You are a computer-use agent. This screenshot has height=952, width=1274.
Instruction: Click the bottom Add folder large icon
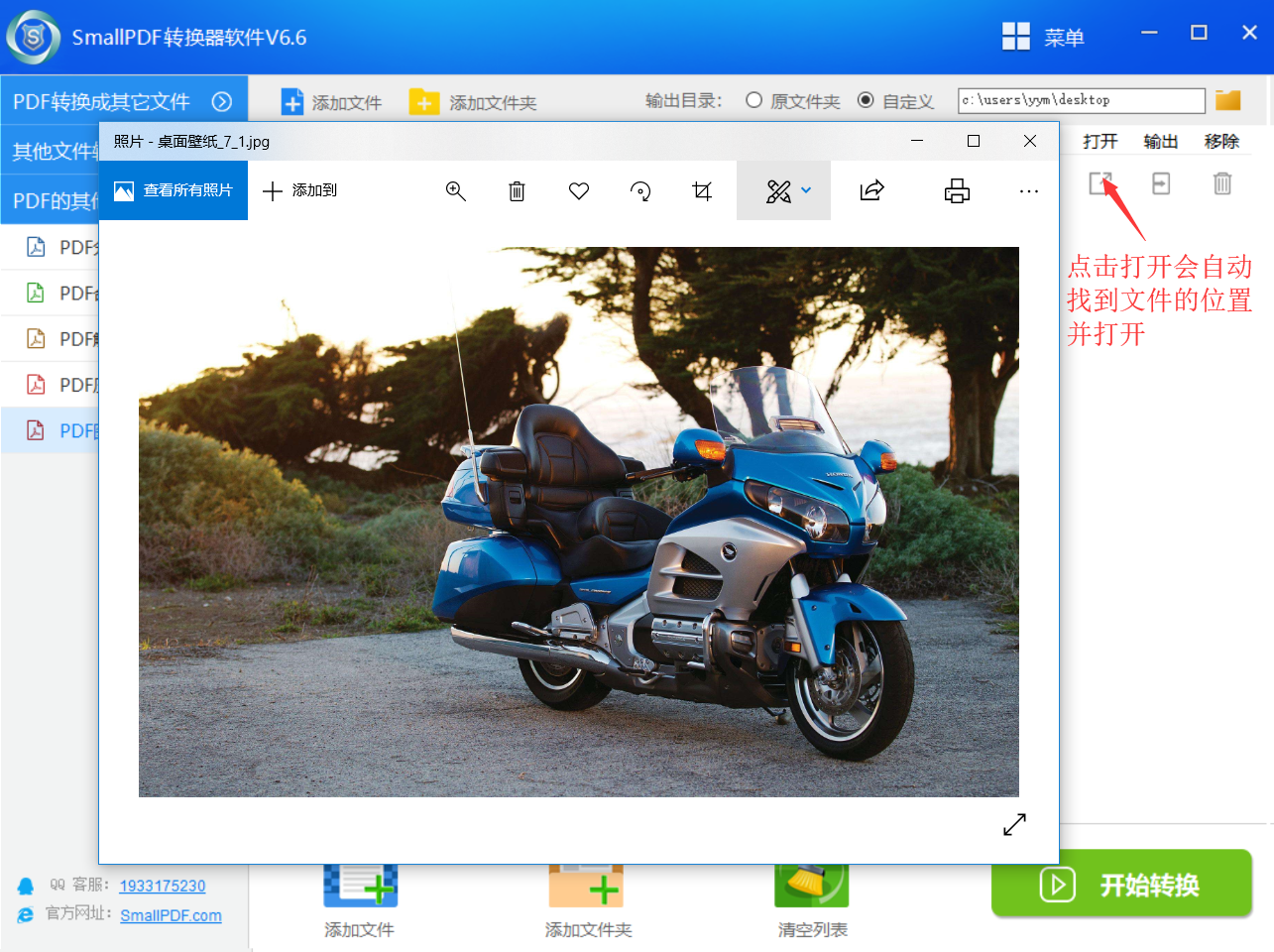586,886
